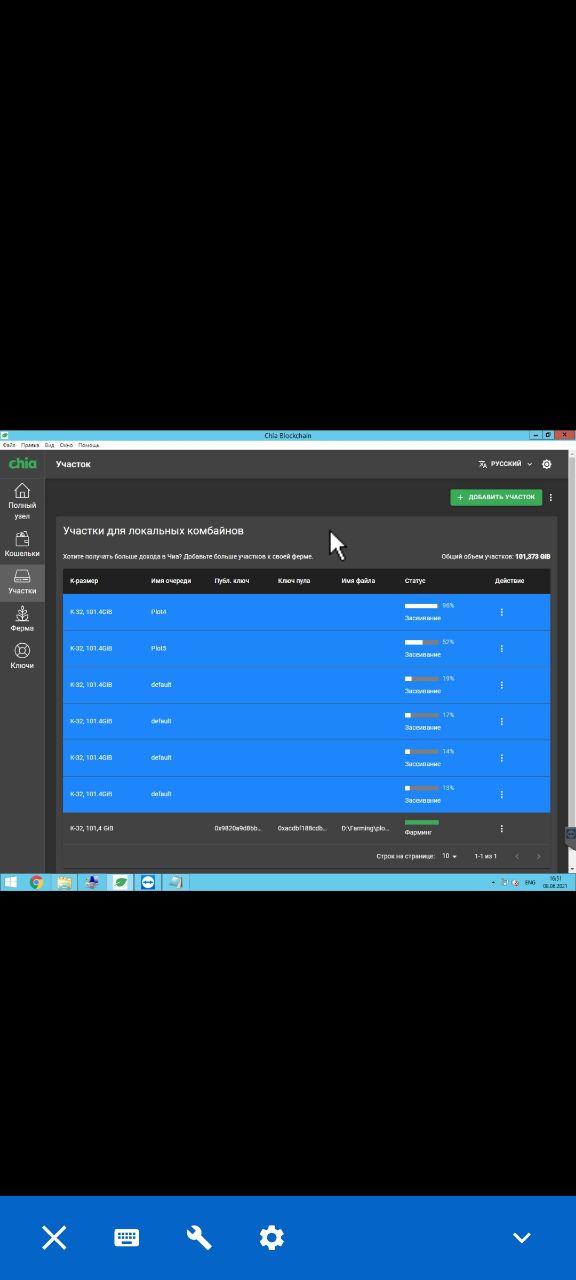Image resolution: width=576 pixels, height=1280 pixels.
Task: Open the action menu for the 17% default plot
Action: [501, 721]
